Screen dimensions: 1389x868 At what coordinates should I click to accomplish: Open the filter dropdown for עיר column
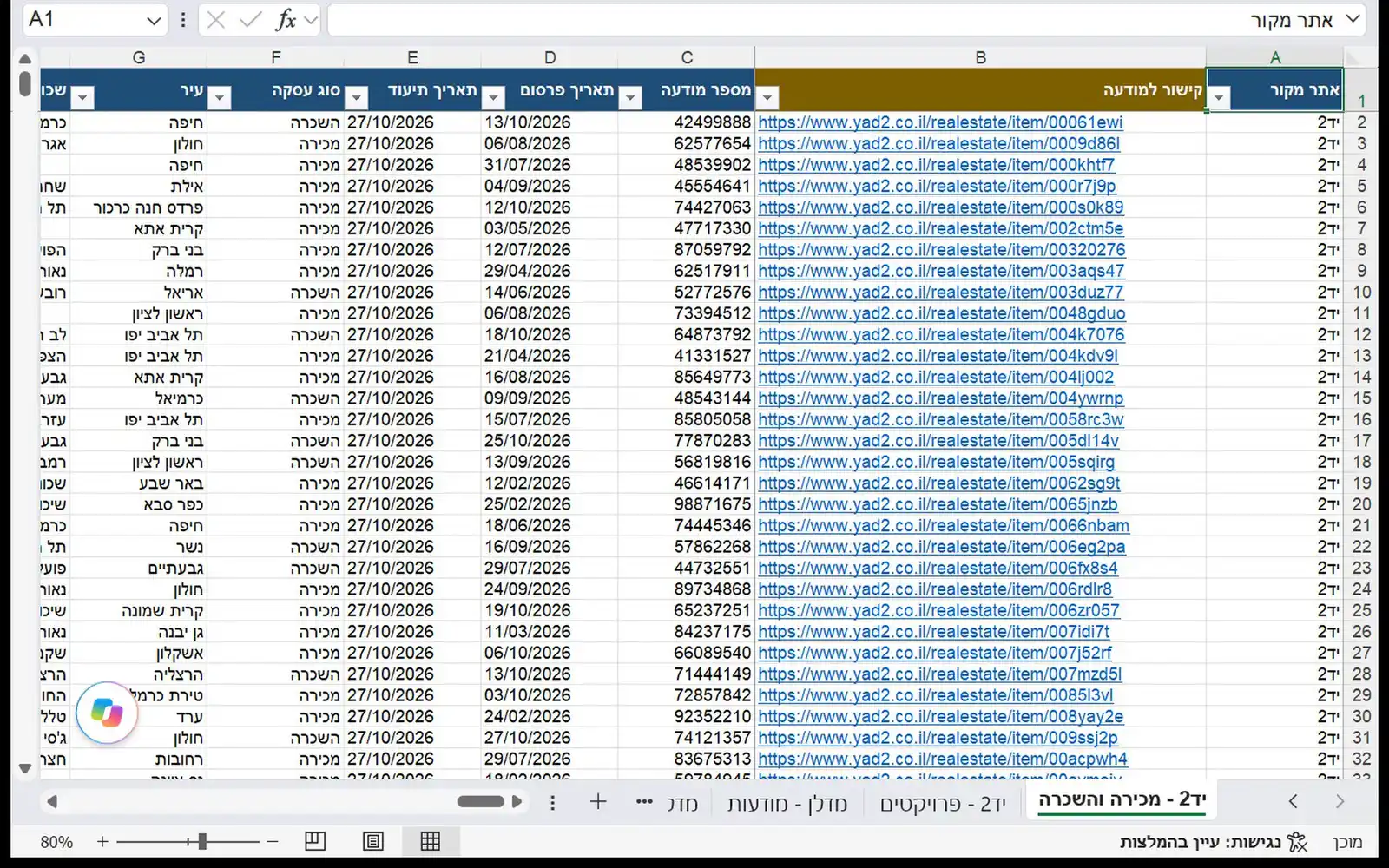click(82, 98)
